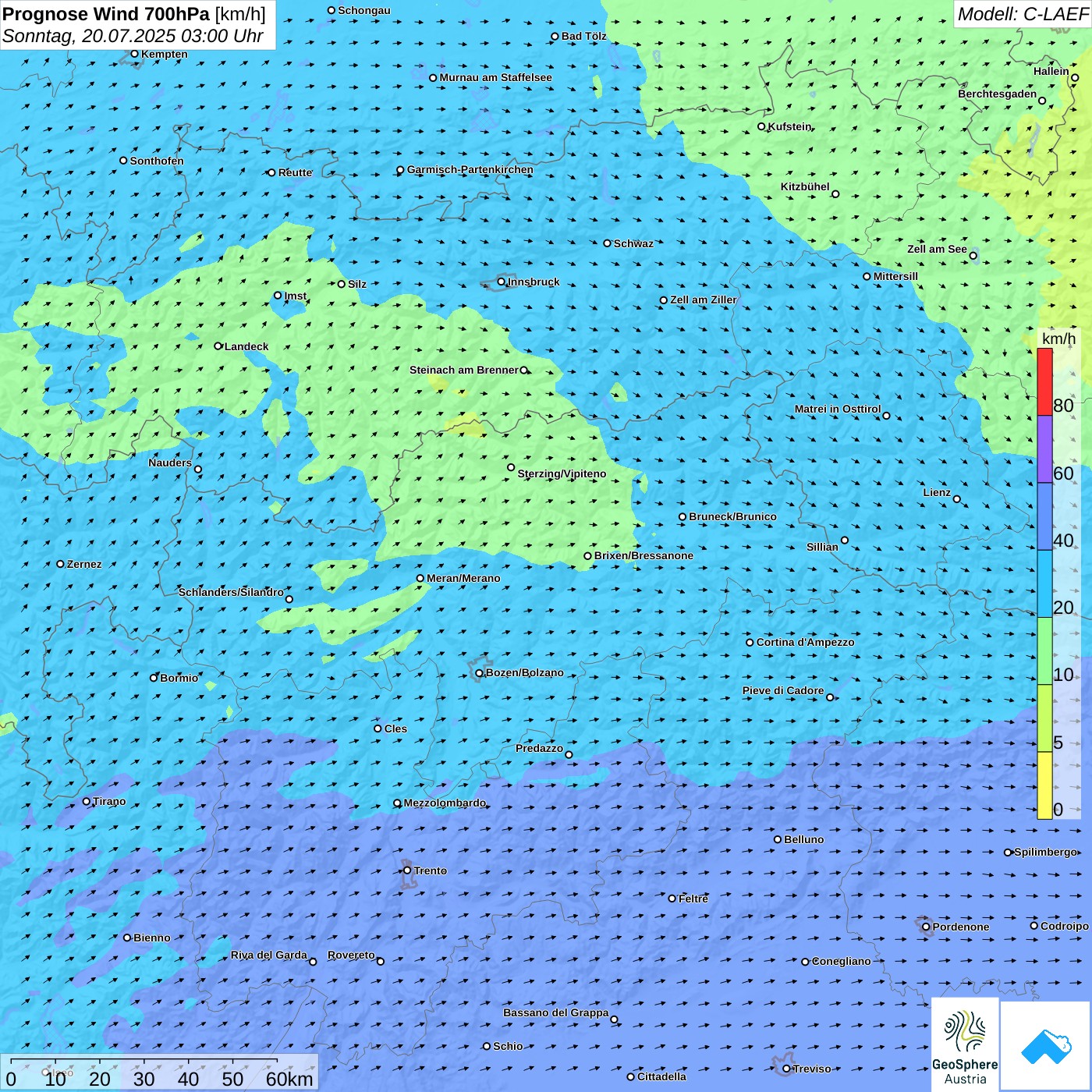Click the Garmisch-Partenkirchen label
Viewport: 1092px width, 1092px height.
(x=470, y=169)
